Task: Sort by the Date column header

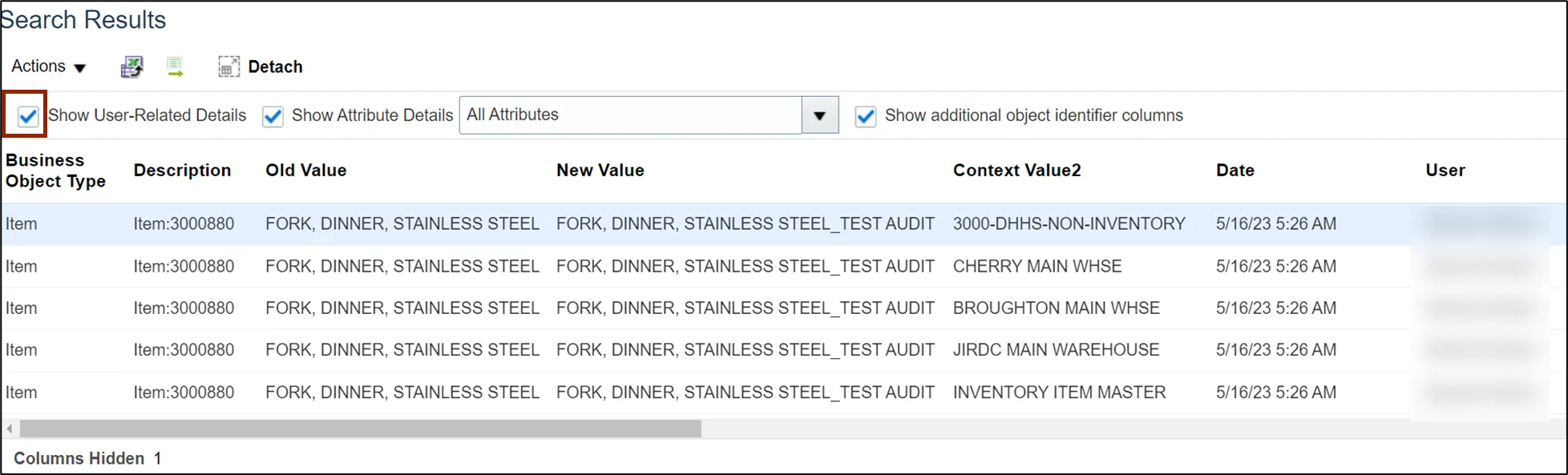Action: [1235, 171]
